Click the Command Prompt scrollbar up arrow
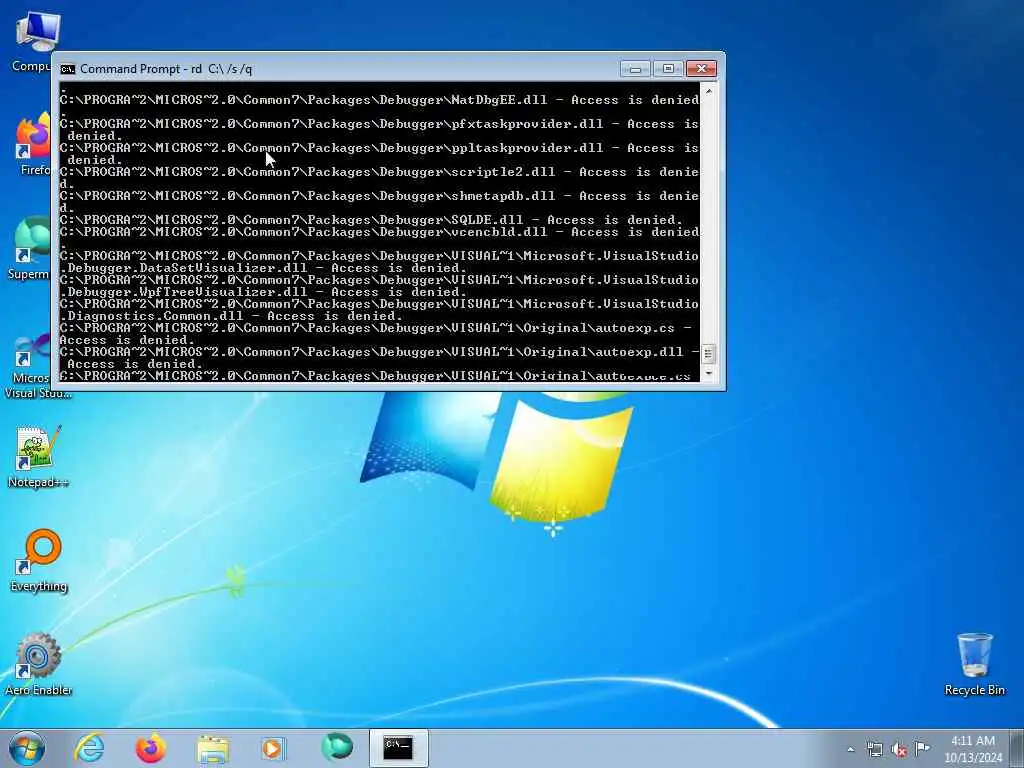This screenshot has height=768, width=1024. click(709, 91)
